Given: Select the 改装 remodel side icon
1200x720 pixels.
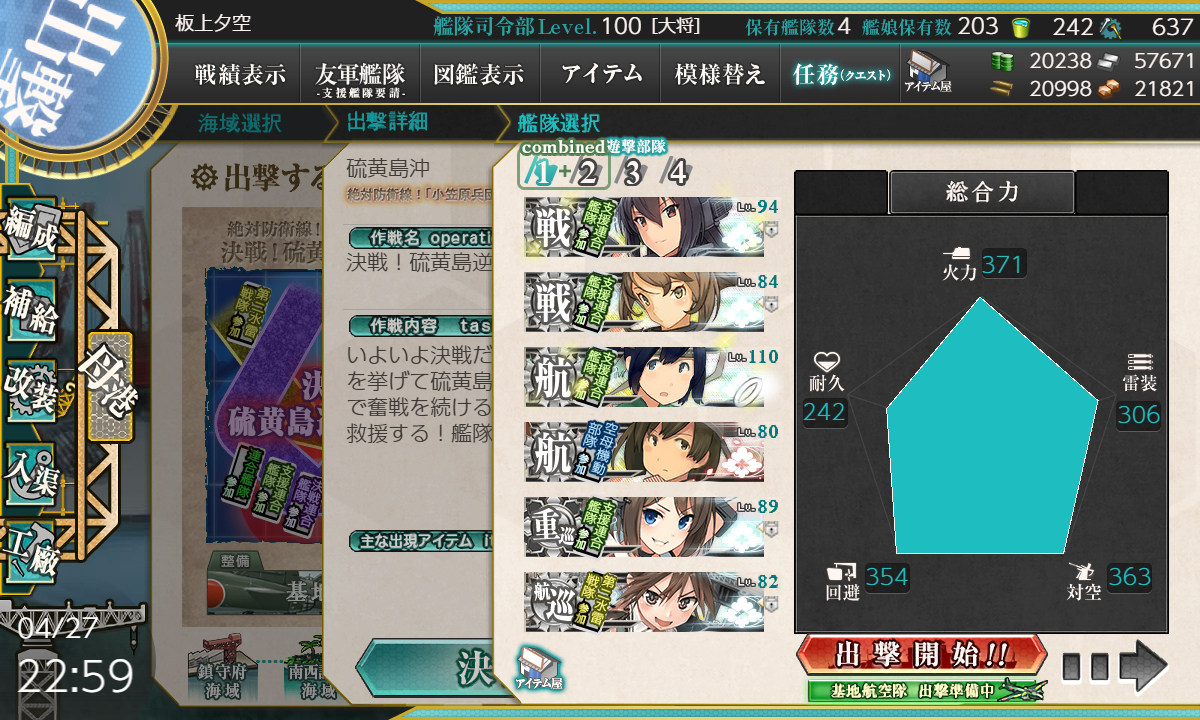Looking at the screenshot, I should 30,388.
